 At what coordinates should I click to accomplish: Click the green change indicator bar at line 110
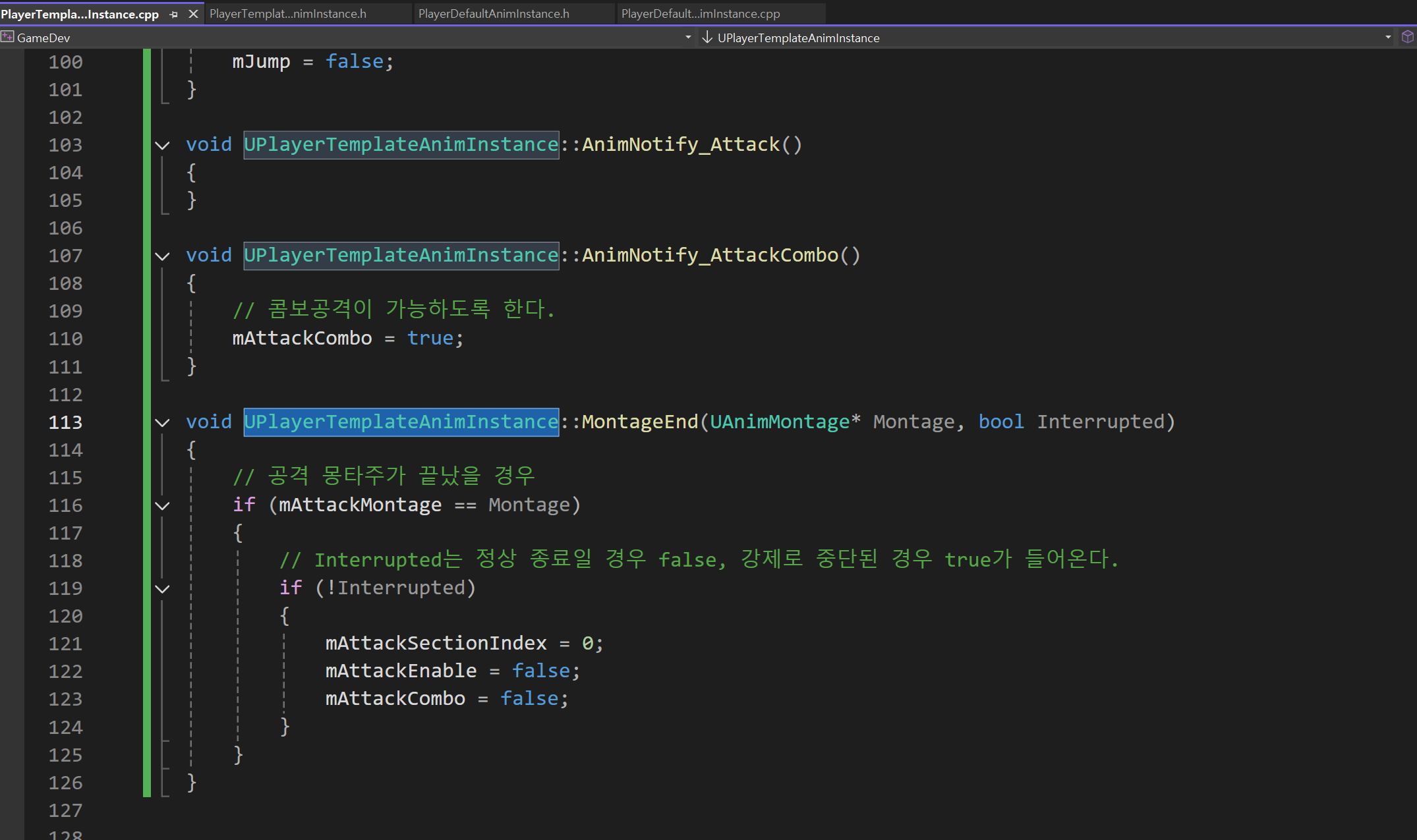point(147,339)
